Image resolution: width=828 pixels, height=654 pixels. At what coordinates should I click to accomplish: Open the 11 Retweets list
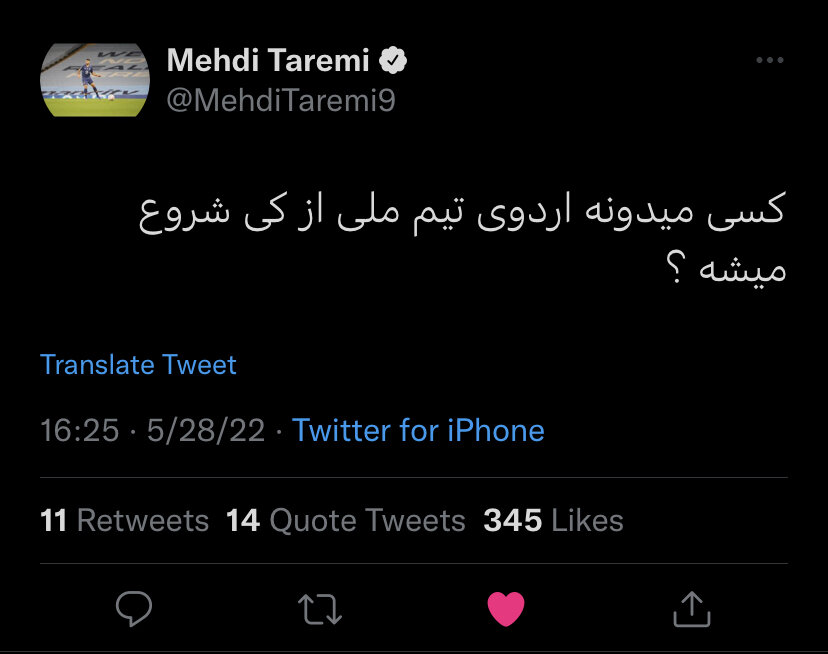point(122,520)
